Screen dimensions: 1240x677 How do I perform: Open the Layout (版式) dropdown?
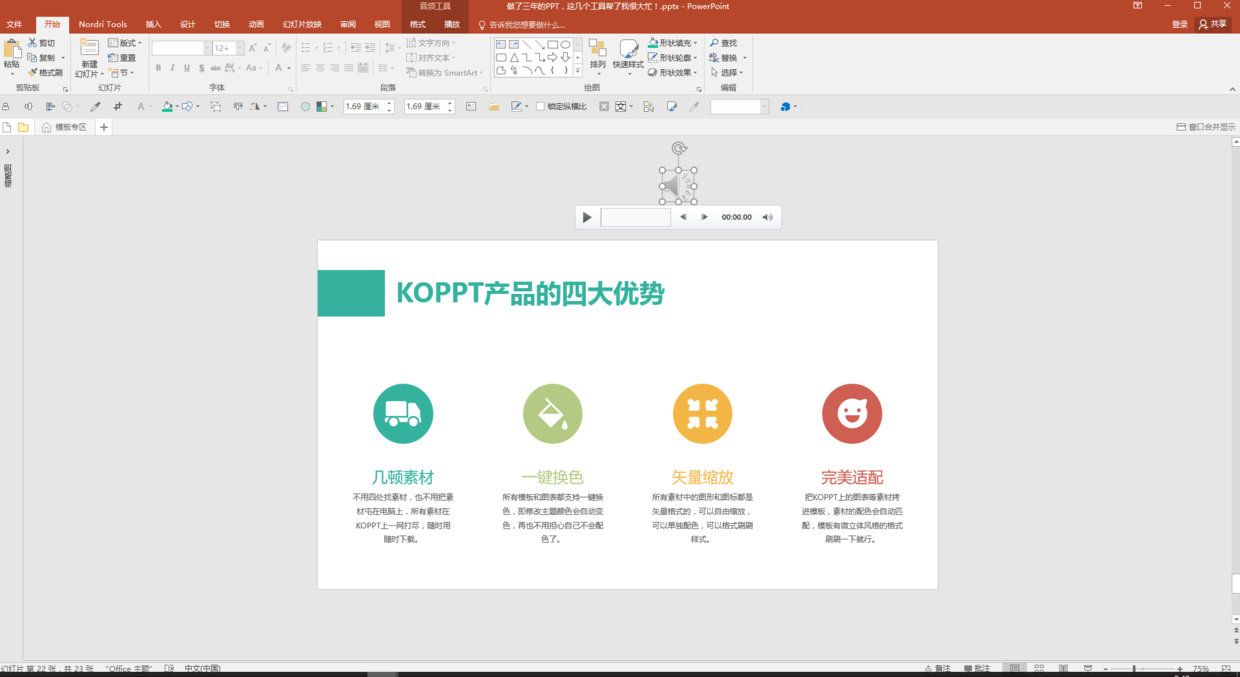tap(125, 43)
